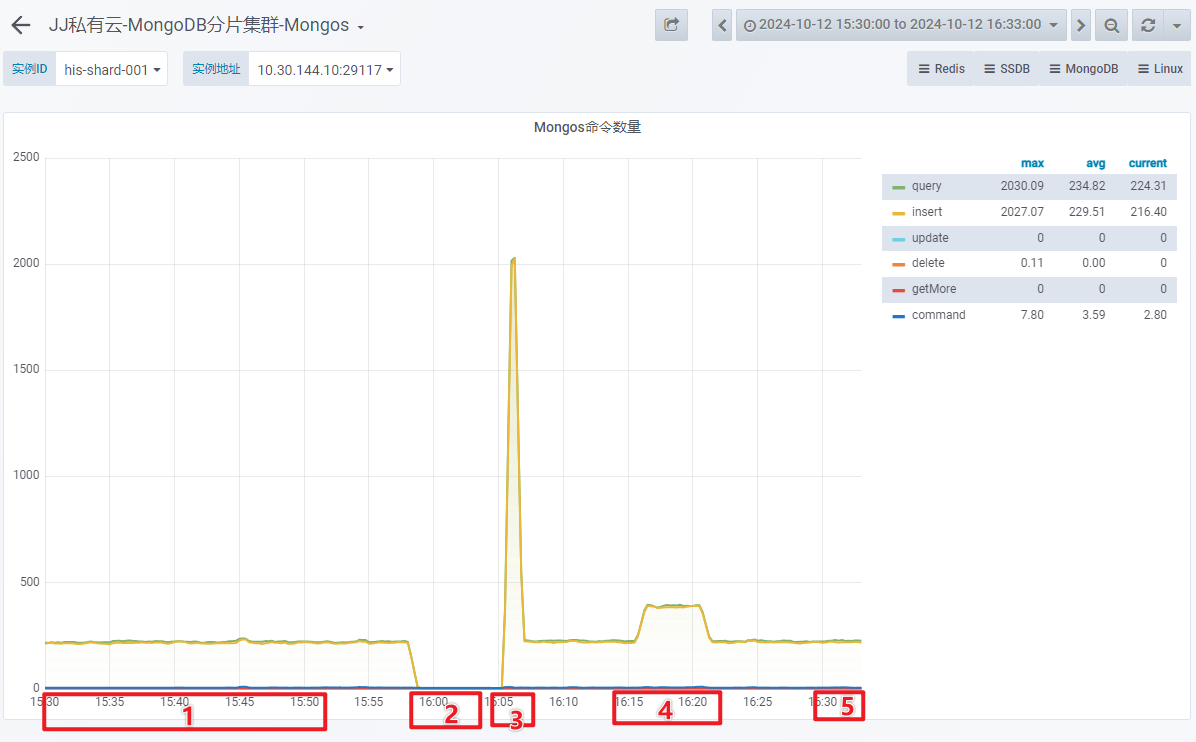Open the MongoDB dashboard link

(x=1083, y=69)
